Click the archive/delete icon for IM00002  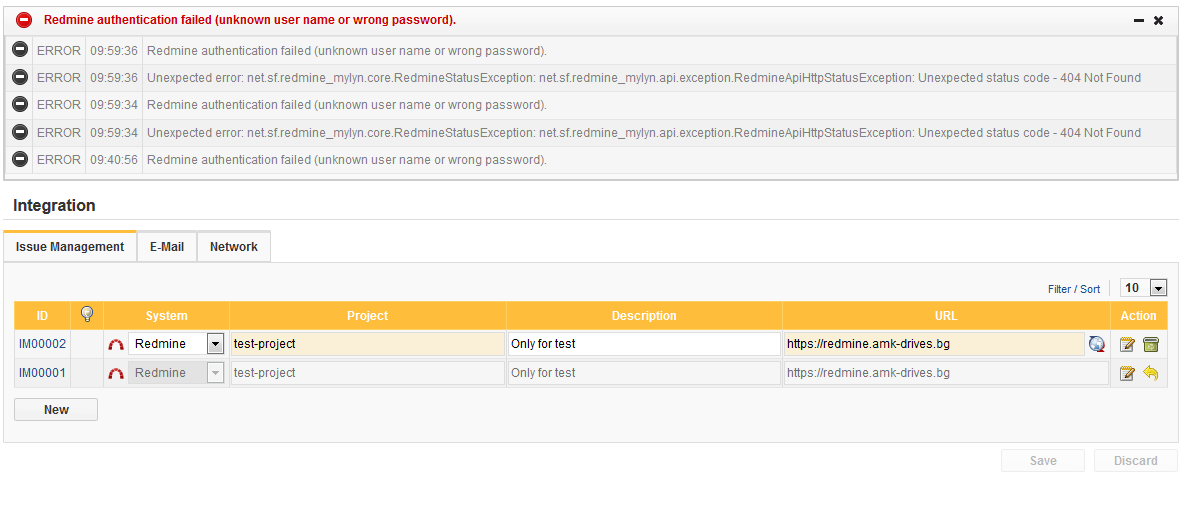pos(1151,344)
